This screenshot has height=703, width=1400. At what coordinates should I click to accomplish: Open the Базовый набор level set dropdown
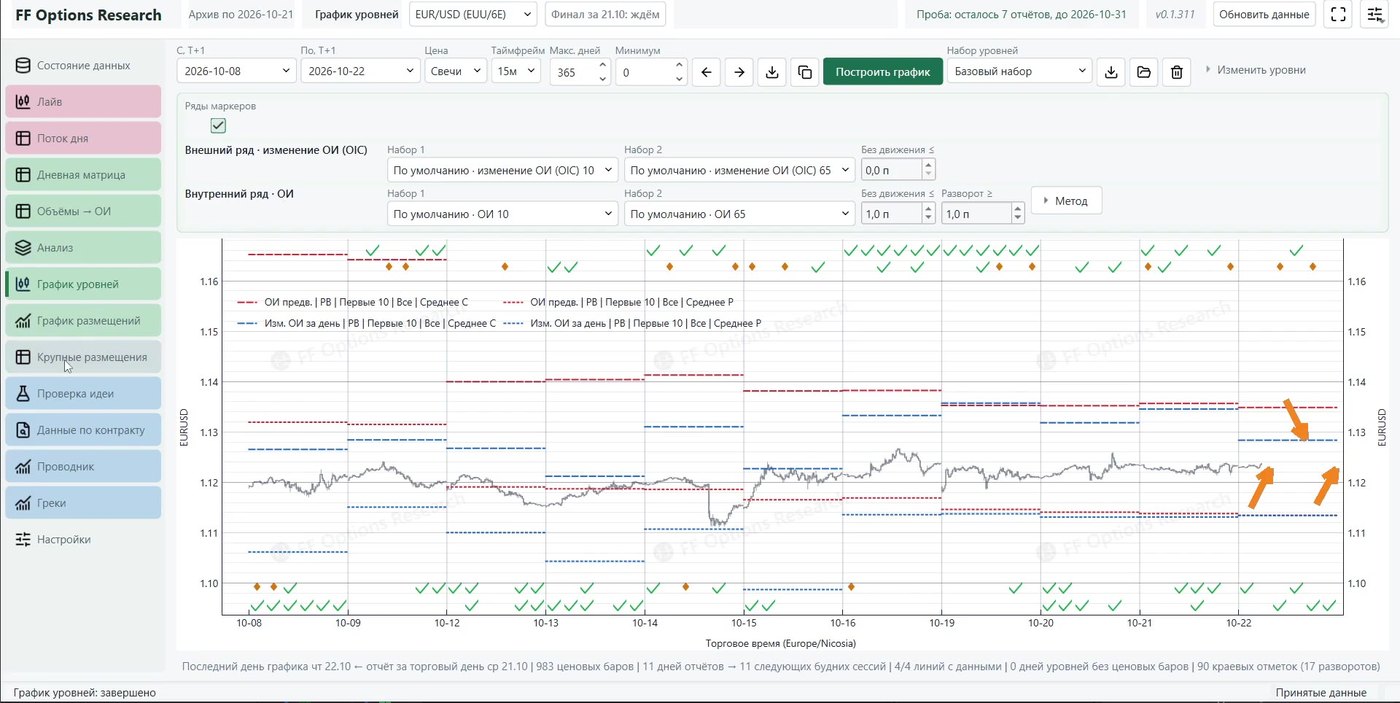pos(1019,72)
